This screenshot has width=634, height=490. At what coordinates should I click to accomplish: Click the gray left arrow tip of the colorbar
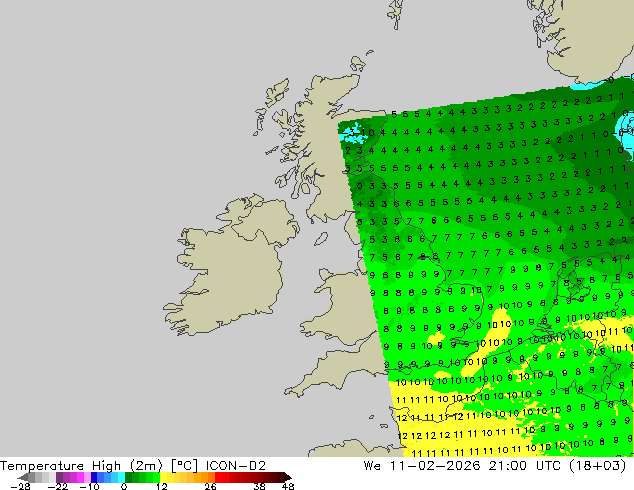23,477
